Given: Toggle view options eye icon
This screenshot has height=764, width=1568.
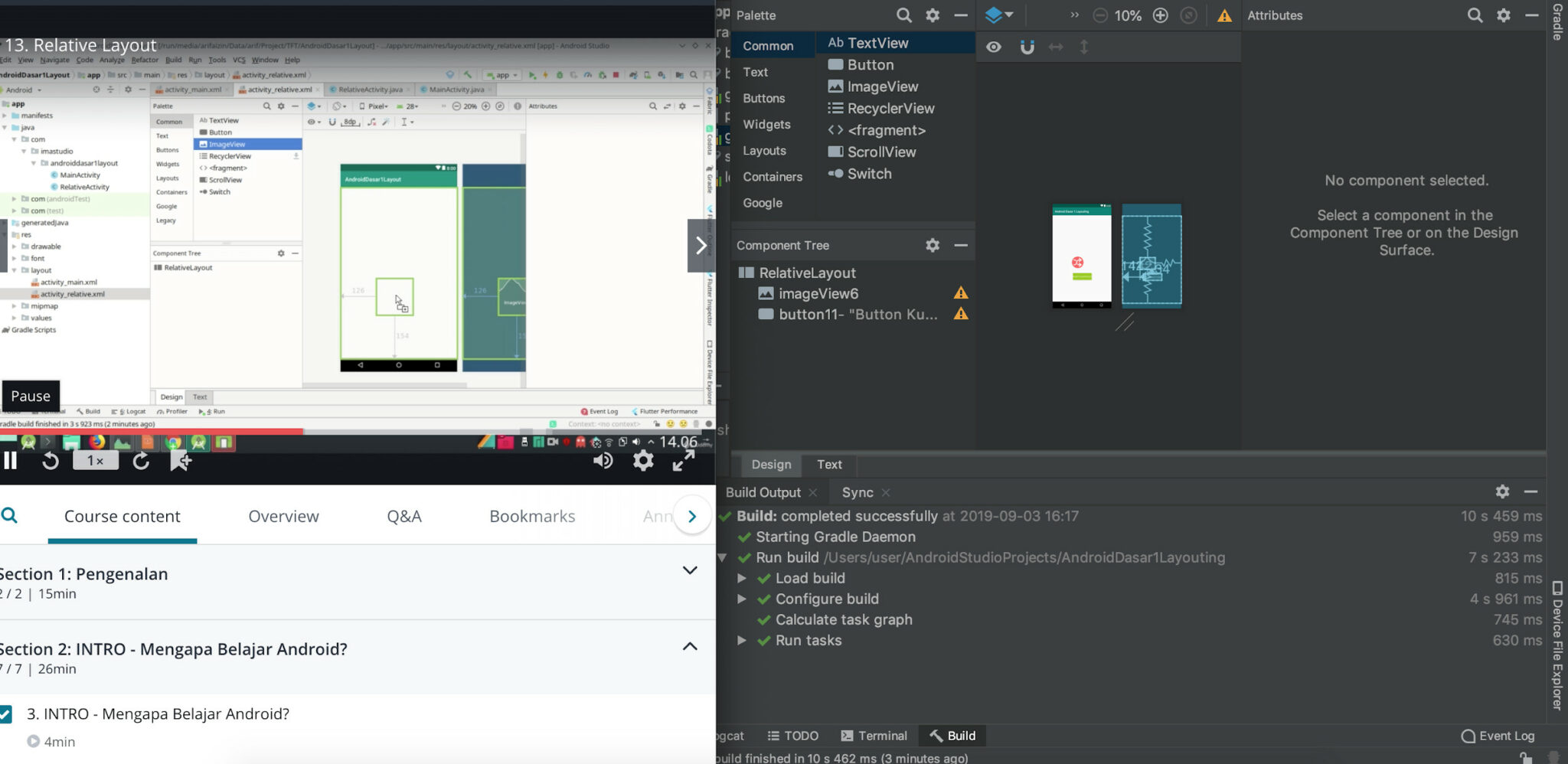Looking at the screenshot, I should pyautogui.click(x=994, y=47).
